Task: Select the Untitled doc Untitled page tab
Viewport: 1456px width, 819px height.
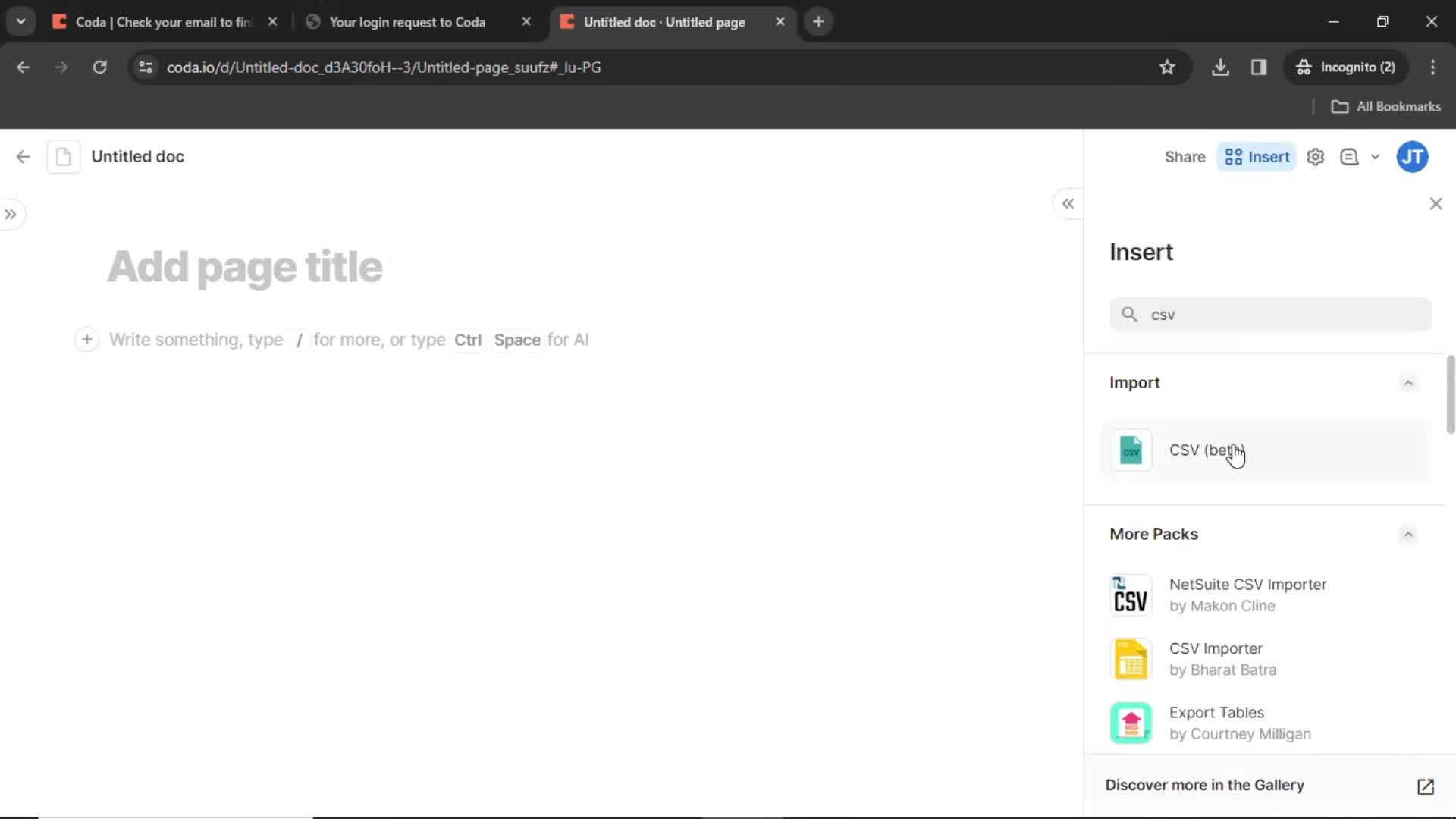Action: (664, 22)
